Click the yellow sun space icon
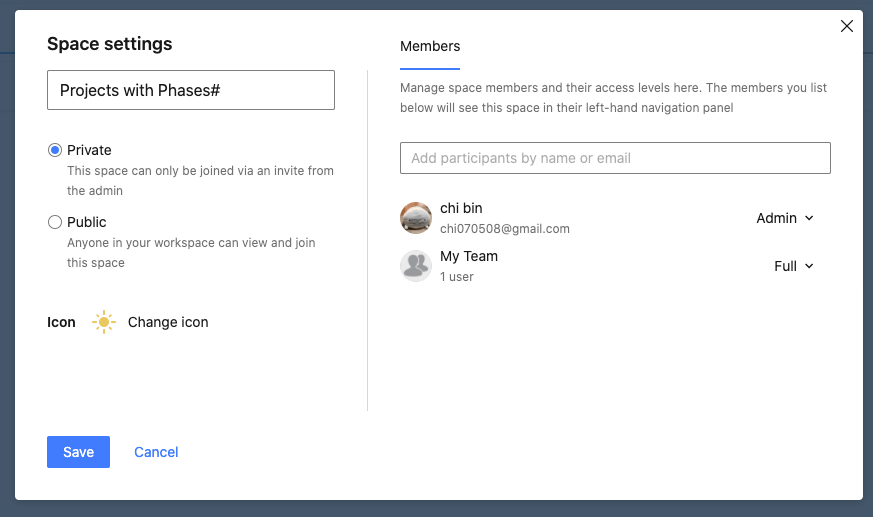Screen dimensions: 873x517 point(104,322)
